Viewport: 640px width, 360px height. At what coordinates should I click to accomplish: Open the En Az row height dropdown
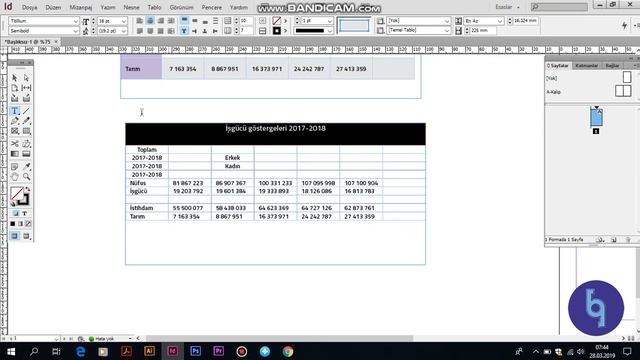coord(500,21)
